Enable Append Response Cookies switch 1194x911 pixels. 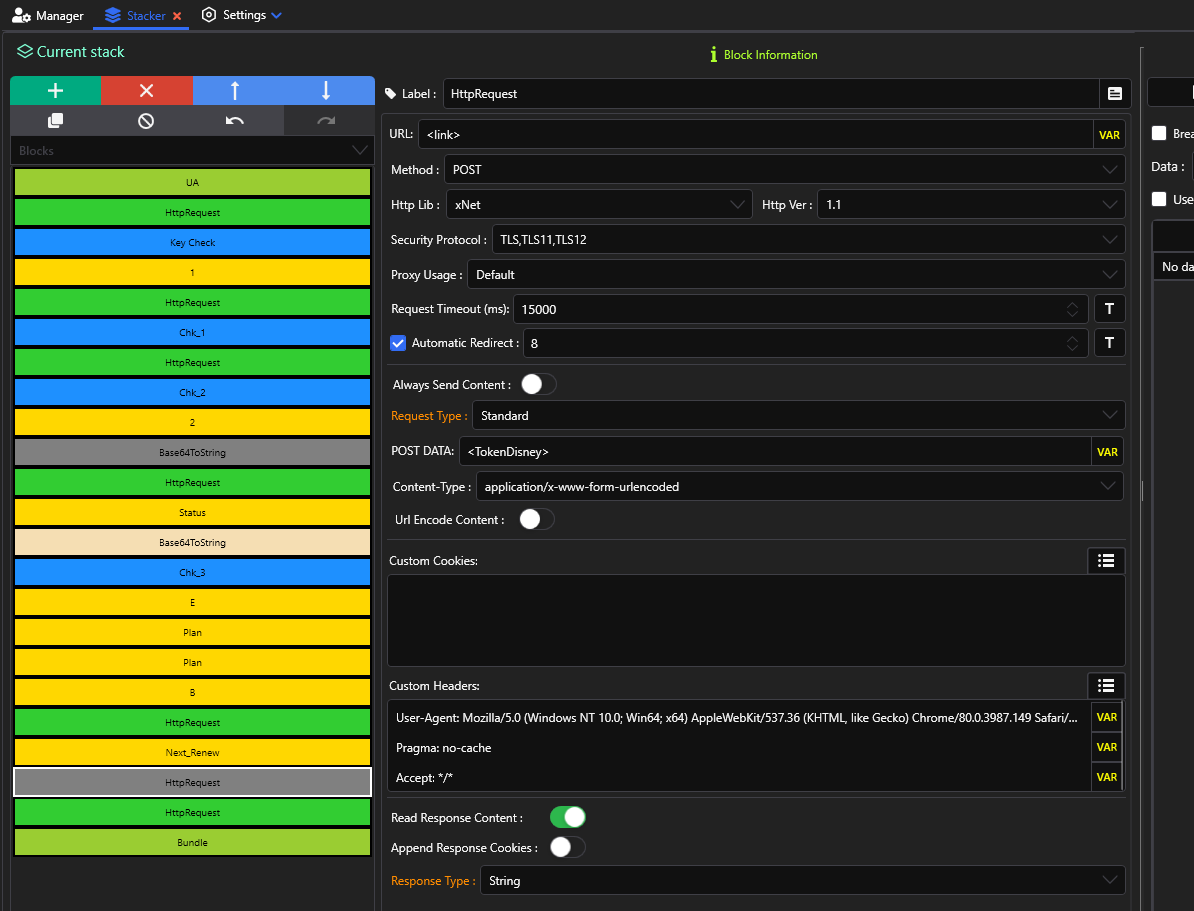click(x=567, y=847)
